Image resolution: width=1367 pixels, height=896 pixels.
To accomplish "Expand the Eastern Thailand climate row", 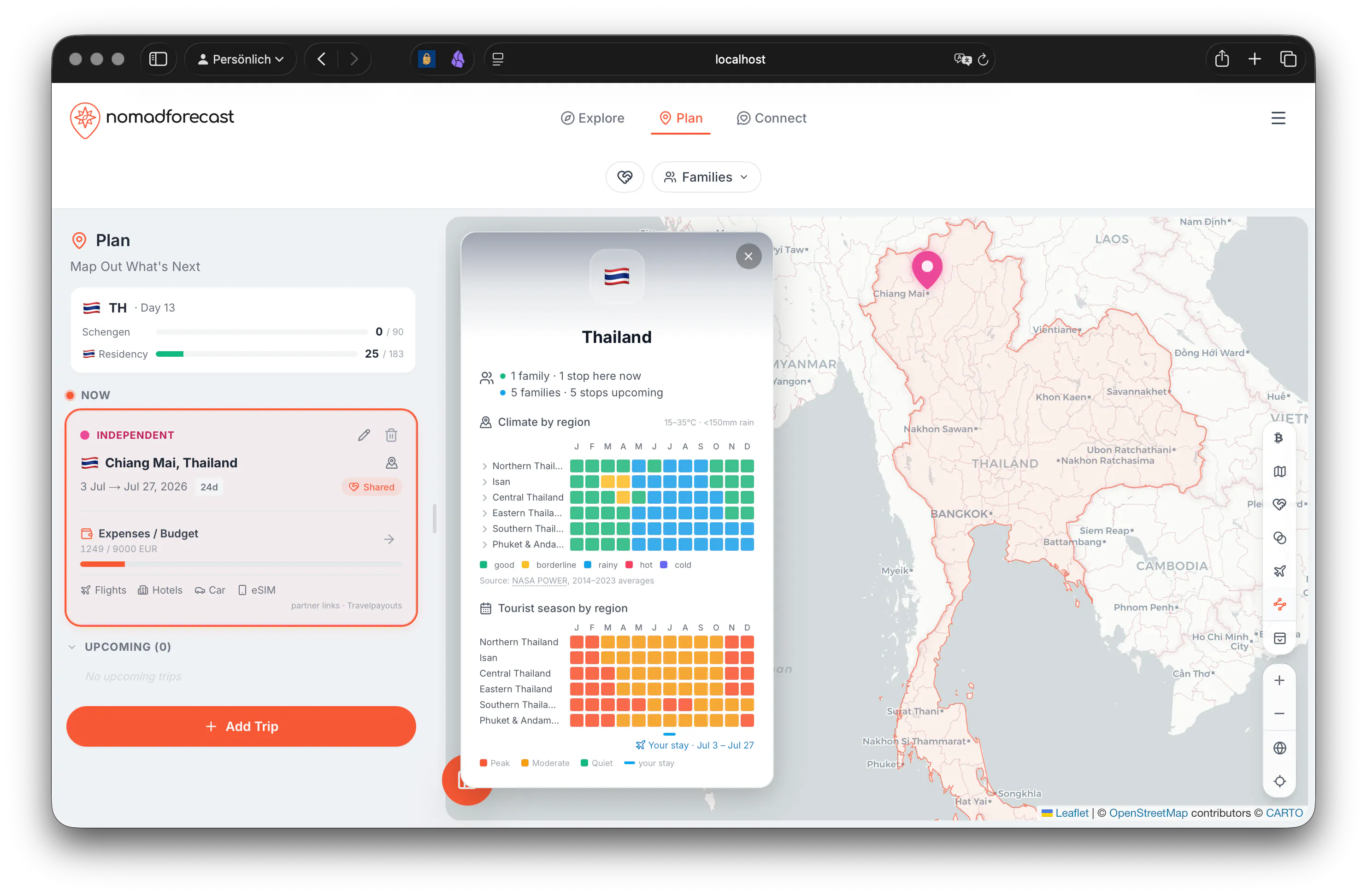I will (x=484, y=513).
